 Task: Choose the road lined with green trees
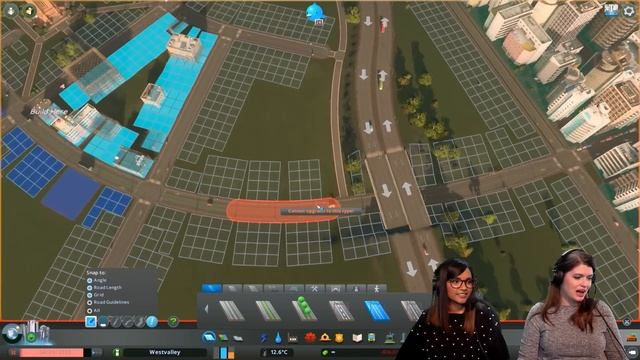pos(304,309)
